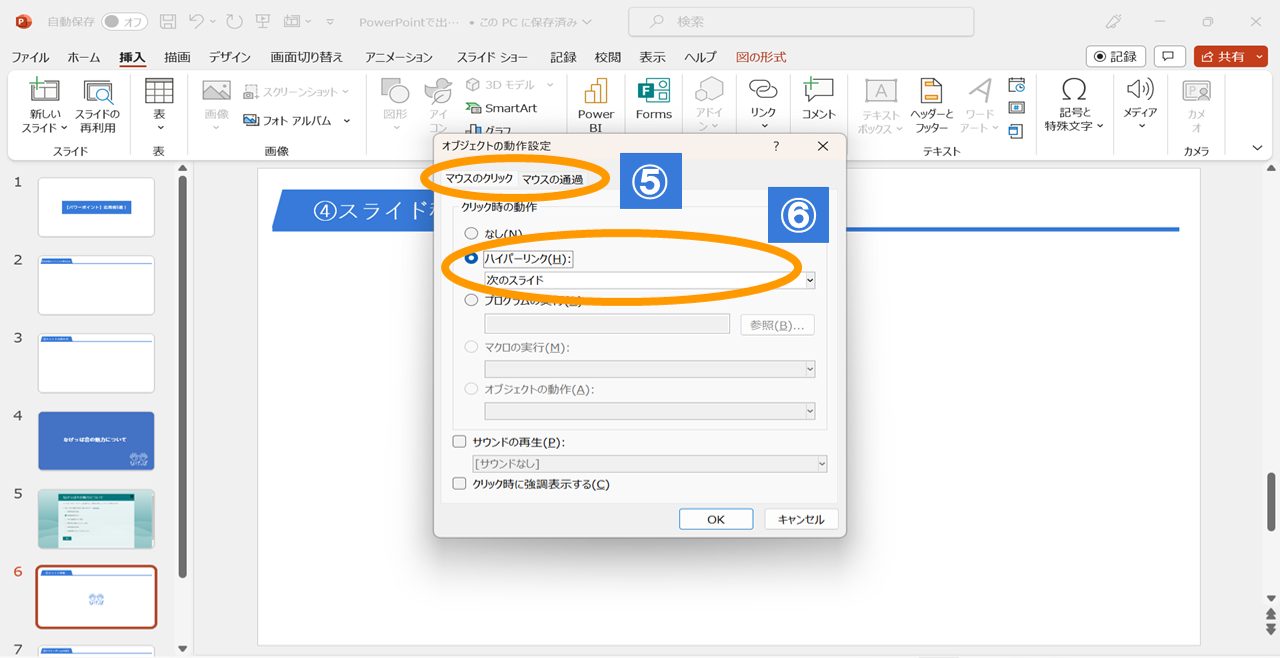Click the Media speaker icon
Screen dimensions: 1280x658
(x=1140, y=89)
